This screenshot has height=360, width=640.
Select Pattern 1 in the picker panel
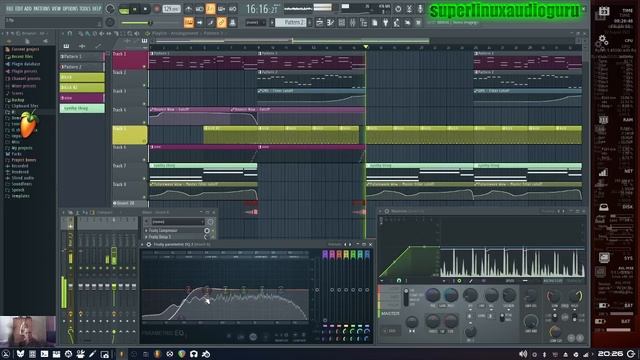[82, 56]
